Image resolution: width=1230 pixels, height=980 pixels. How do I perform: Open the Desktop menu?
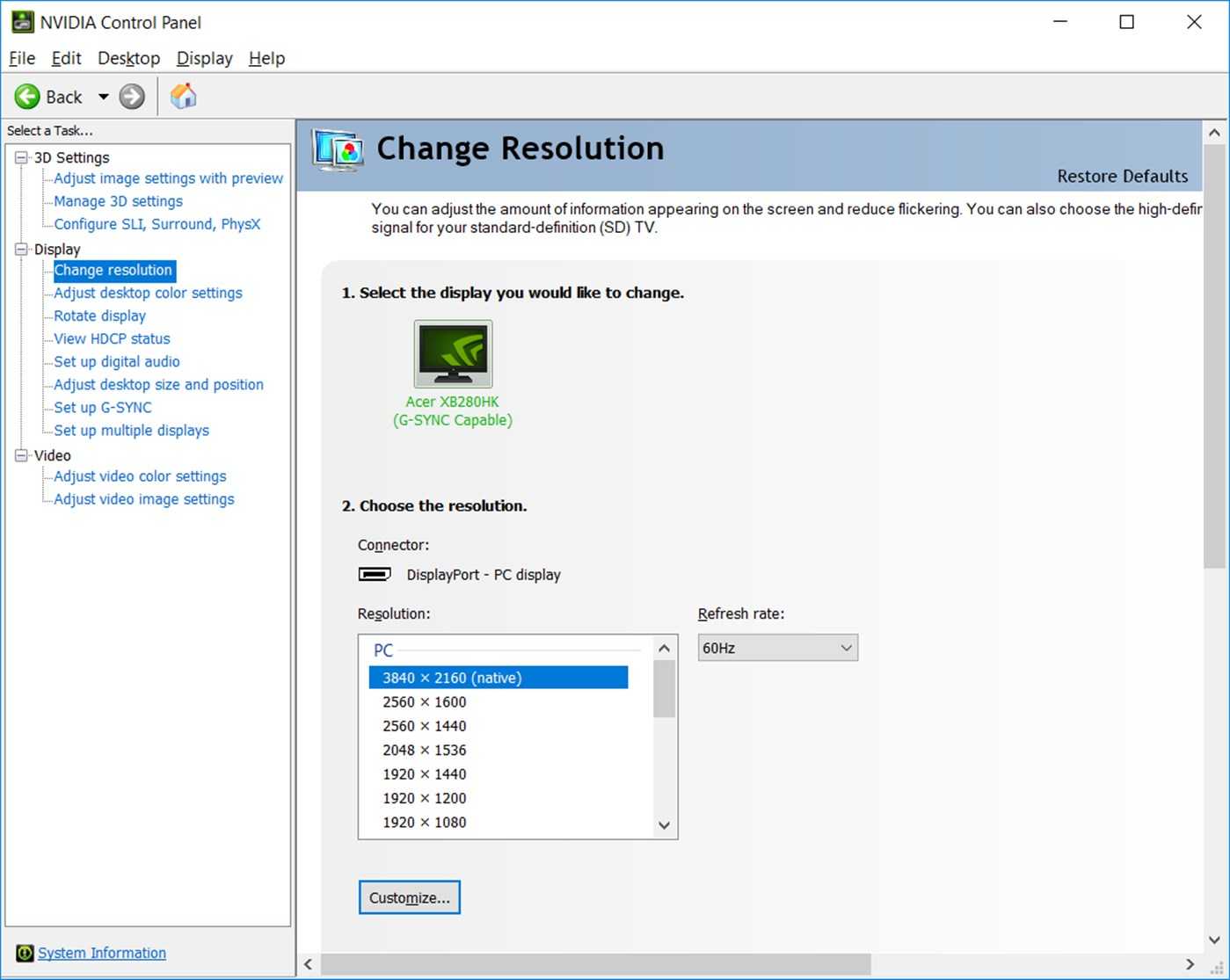(x=128, y=58)
